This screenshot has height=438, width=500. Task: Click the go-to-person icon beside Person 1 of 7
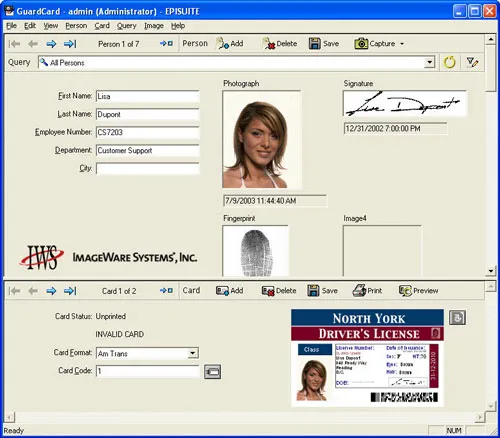pos(166,43)
